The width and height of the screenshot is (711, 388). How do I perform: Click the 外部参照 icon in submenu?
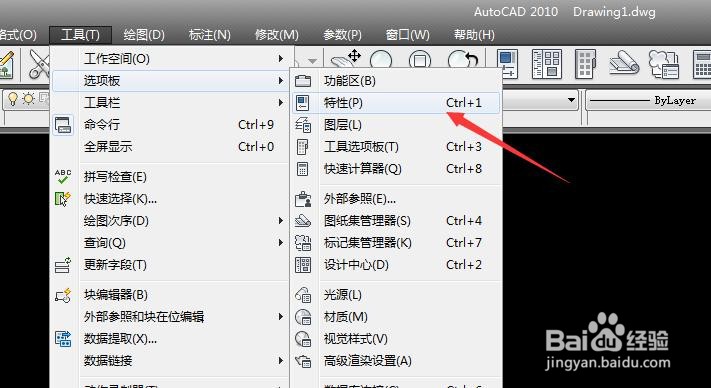click(x=303, y=199)
